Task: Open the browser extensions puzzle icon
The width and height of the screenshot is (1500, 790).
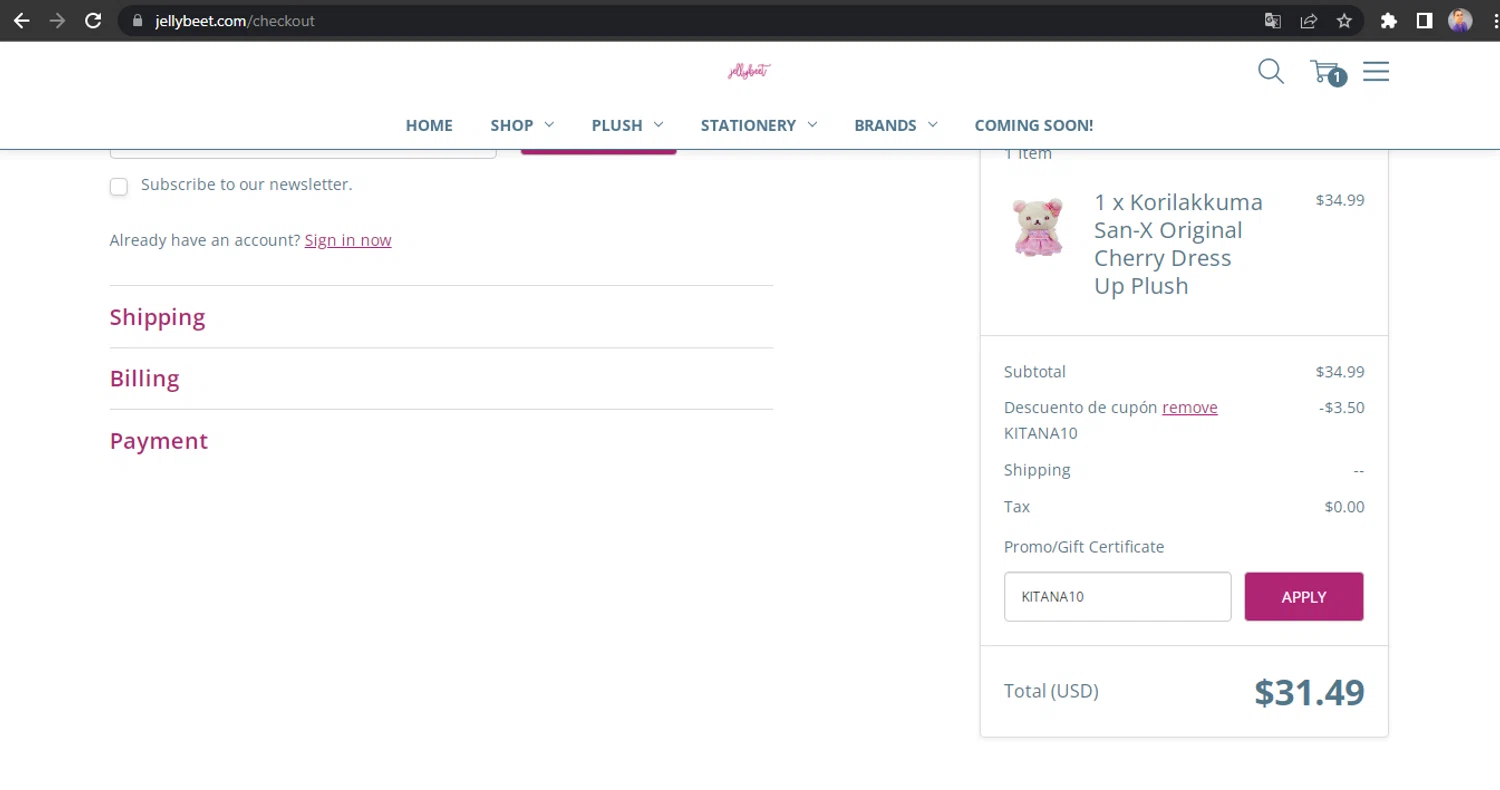Action: tap(1388, 20)
